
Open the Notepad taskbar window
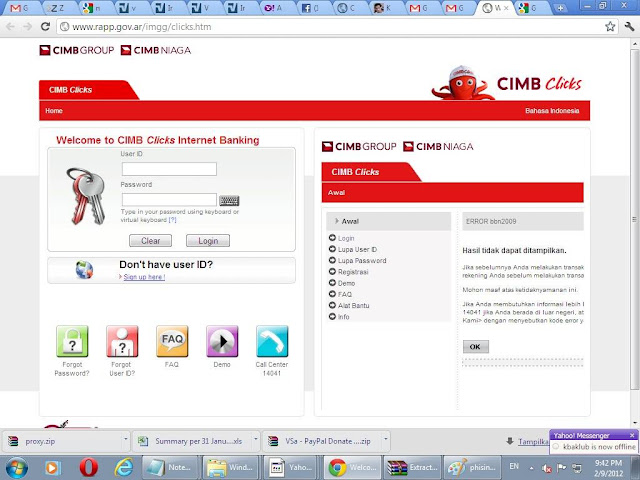coord(170,467)
